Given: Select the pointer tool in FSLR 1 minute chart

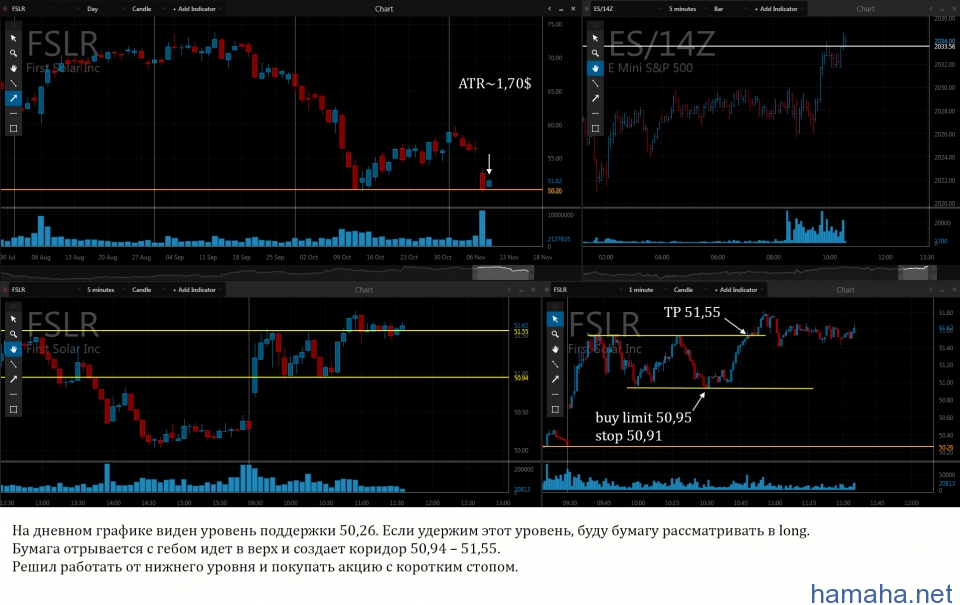Looking at the screenshot, I should click(555, 319).
